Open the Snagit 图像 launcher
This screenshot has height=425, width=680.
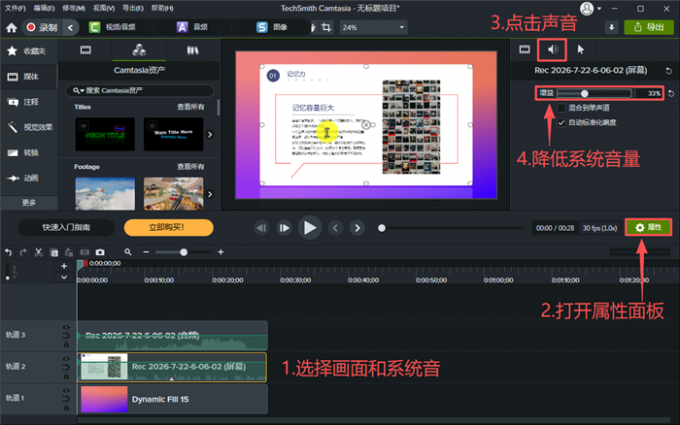click(272, 27)
